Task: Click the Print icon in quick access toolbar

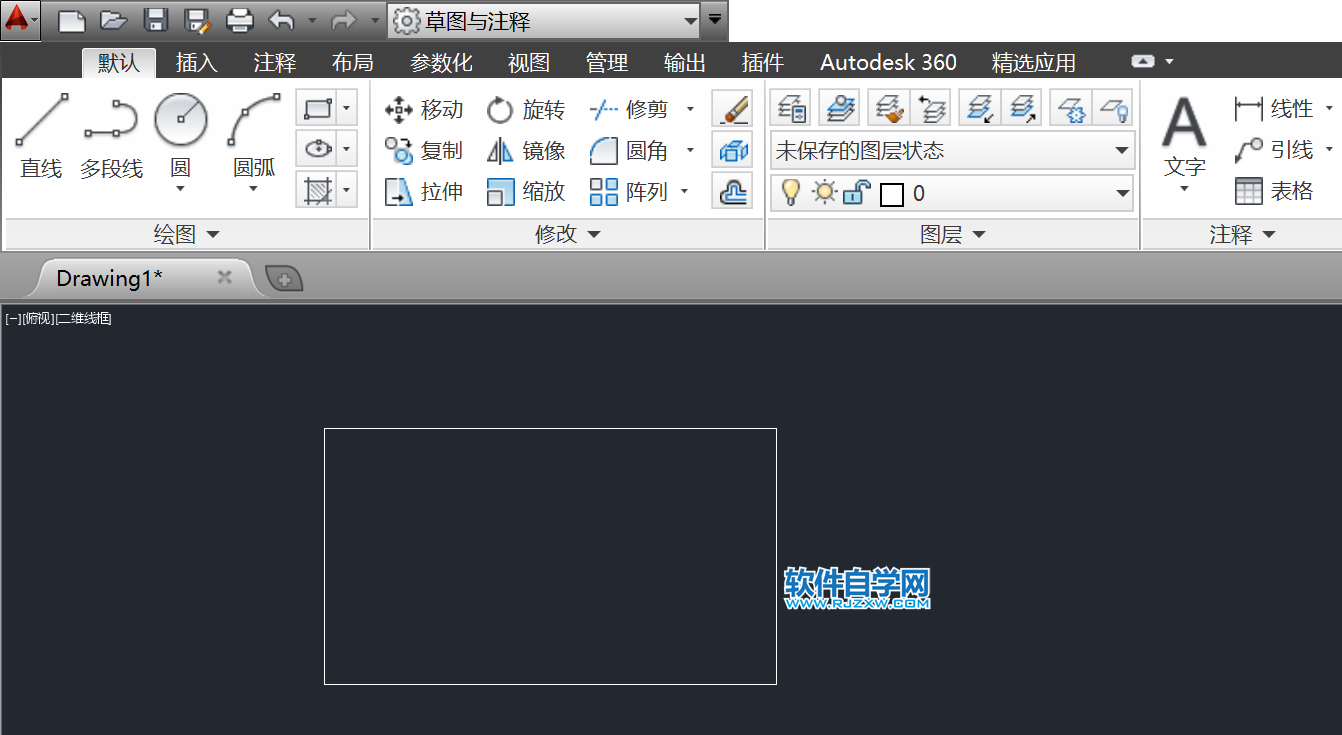Action: pos(240,20)
